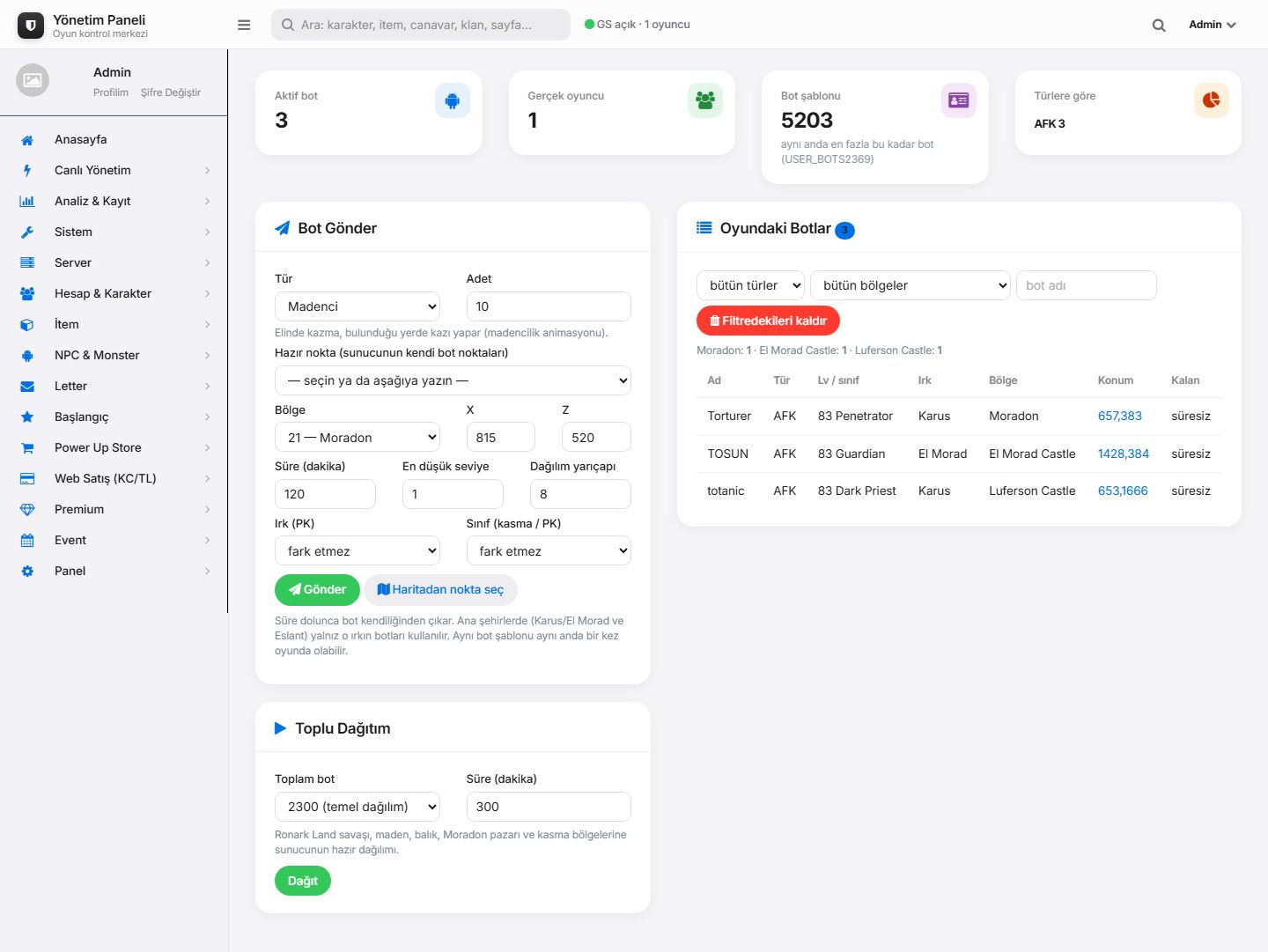Viewport: 1268px width, 952px height.
Task: Click the Türlere göre pie chart icon
Action: [x=1212, y=100]
